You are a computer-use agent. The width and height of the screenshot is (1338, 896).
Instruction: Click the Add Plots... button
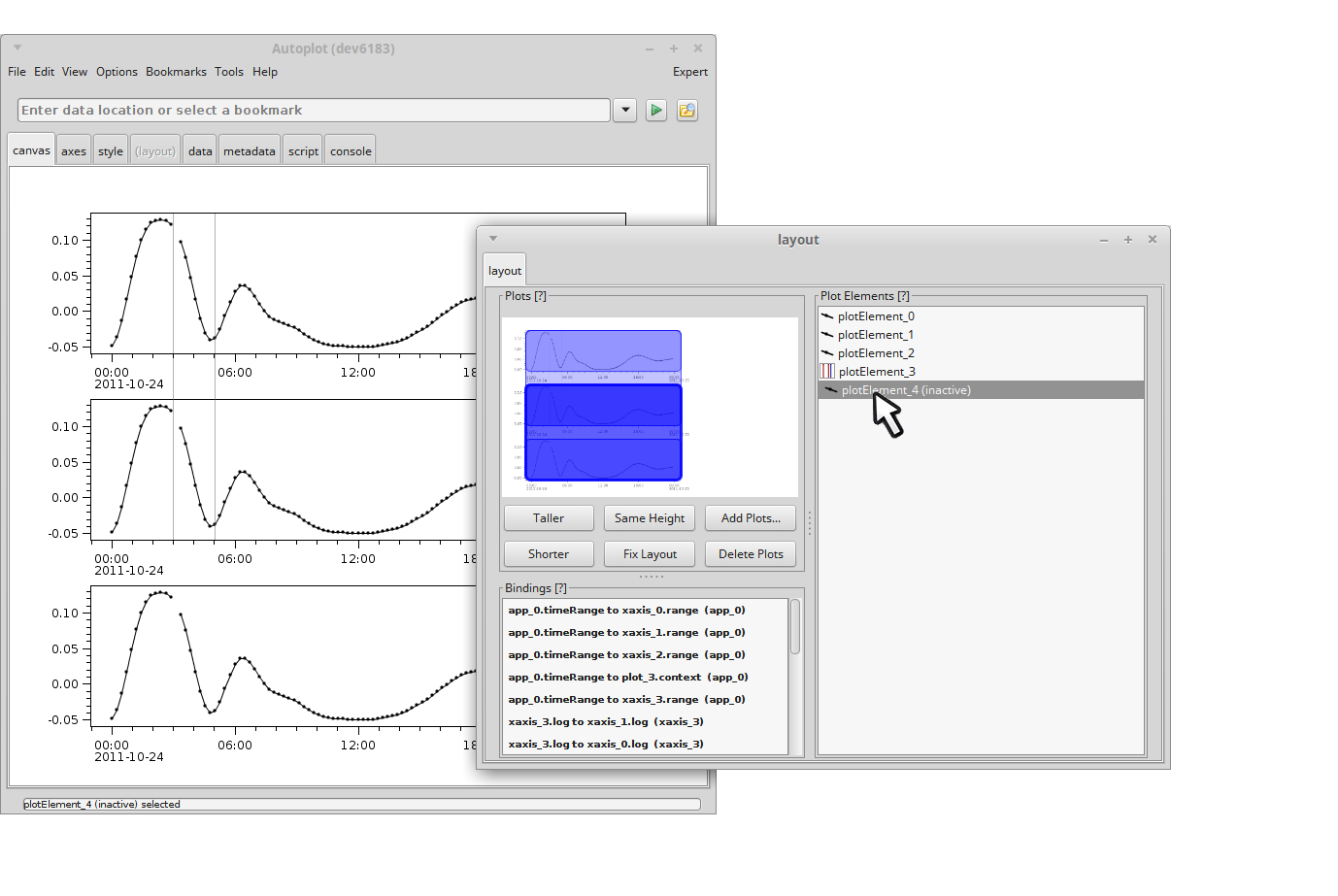(751, 518)
